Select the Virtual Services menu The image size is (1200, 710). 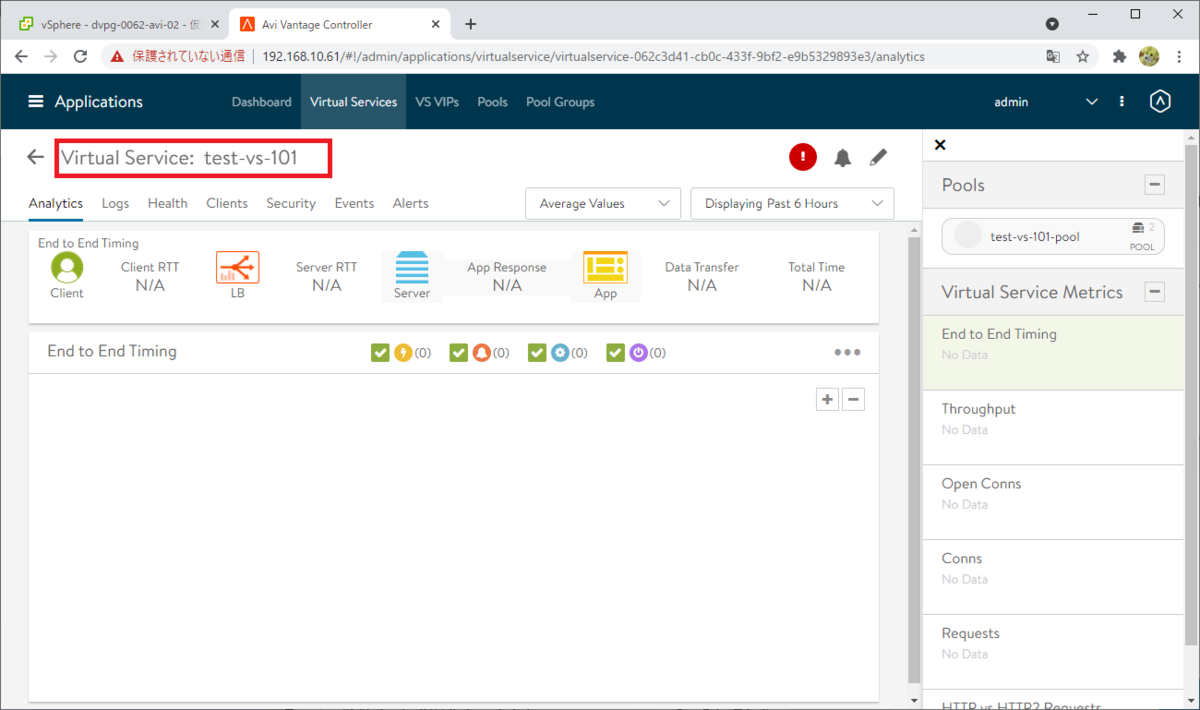tap(353, 102)
